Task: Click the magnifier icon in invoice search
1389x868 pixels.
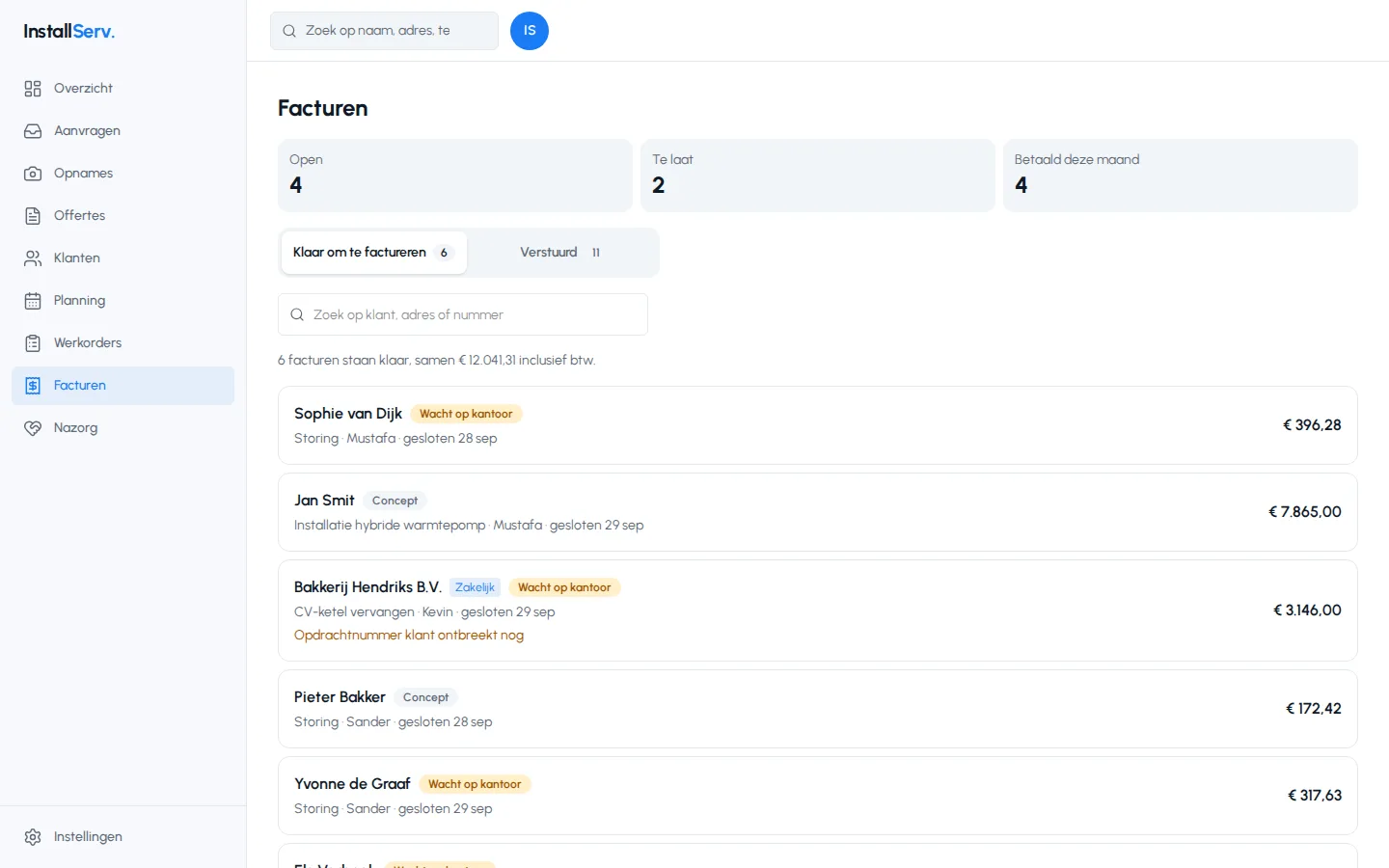Action: coord(297,314)
